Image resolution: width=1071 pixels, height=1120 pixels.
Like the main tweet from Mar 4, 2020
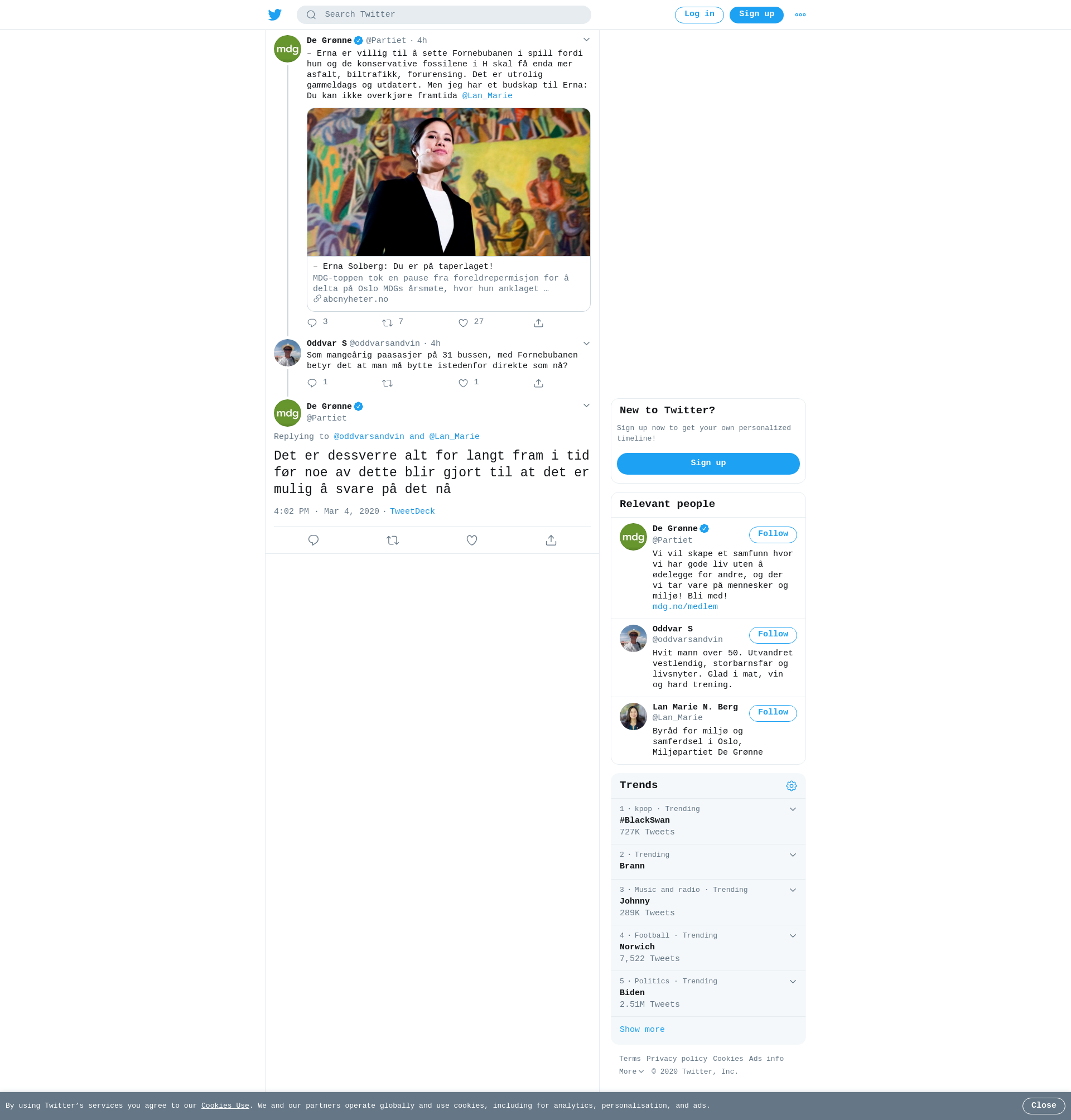click(x=471, y=540)
